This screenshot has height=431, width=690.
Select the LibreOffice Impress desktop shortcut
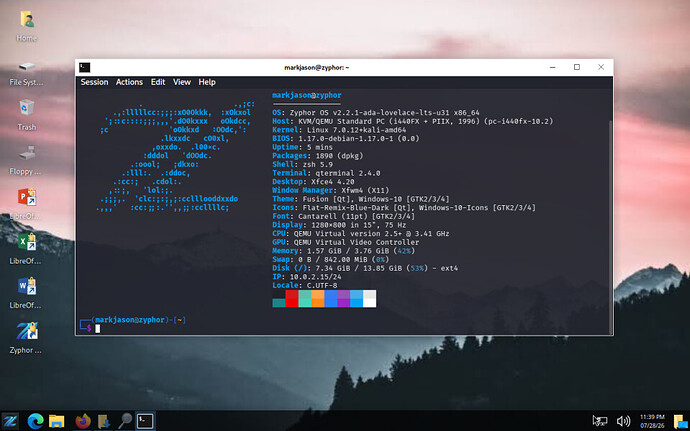[x=26, y=204]
